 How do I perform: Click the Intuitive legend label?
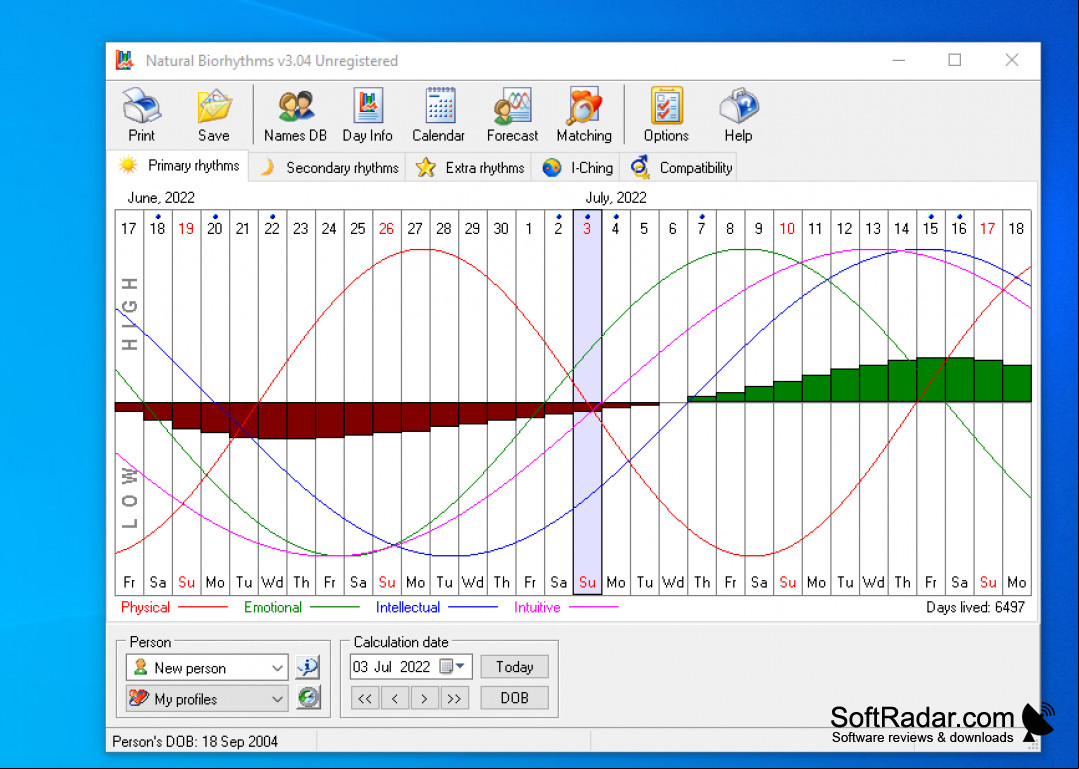coord(537,607)
